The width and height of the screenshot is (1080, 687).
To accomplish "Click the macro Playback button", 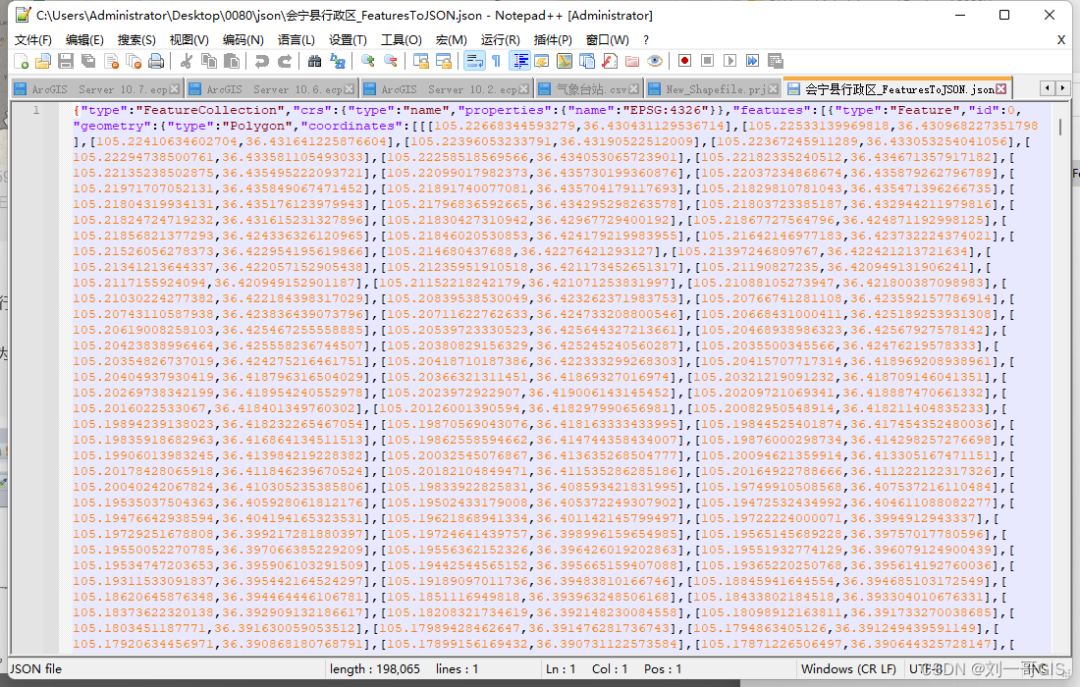I will click(730, 61).
